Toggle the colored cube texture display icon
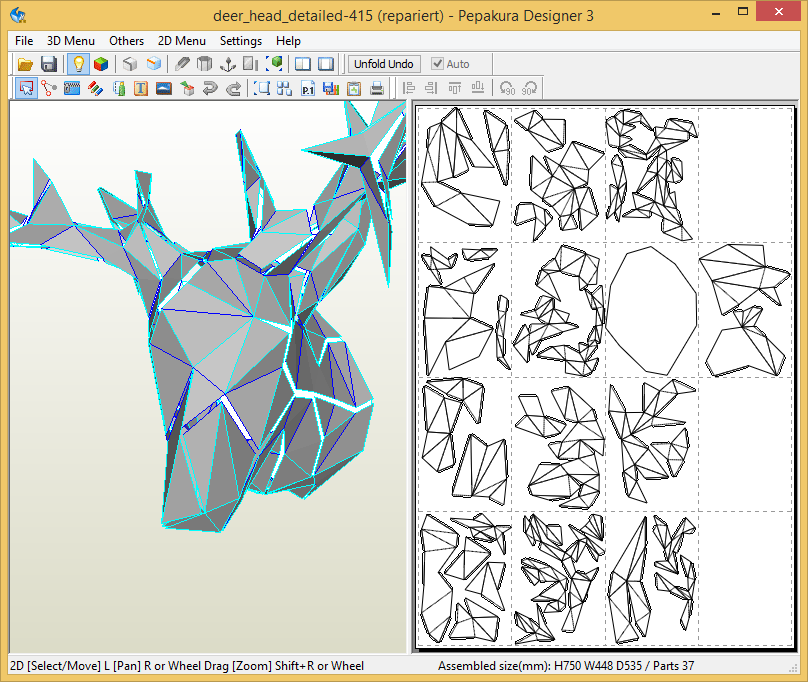Viewport: 808px width, 682px height. (x=100, y=64)
